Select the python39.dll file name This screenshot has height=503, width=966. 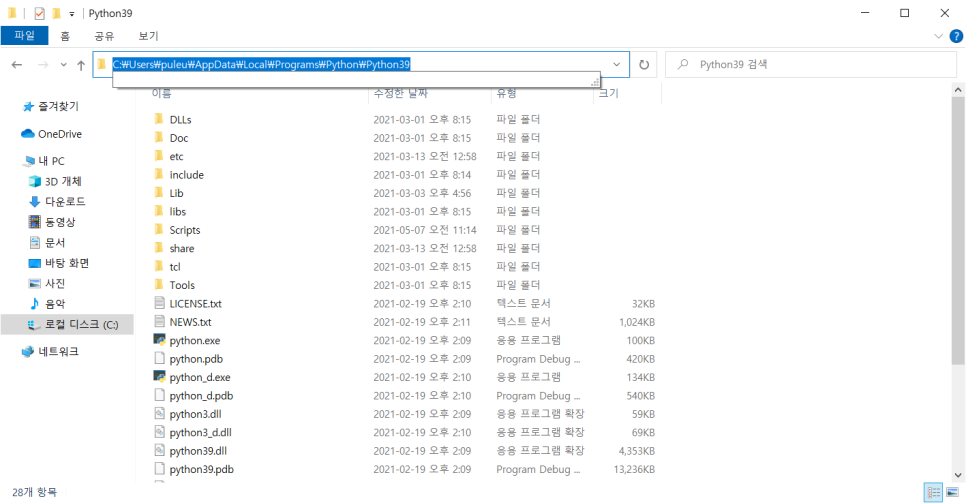[x=198, y=451]
